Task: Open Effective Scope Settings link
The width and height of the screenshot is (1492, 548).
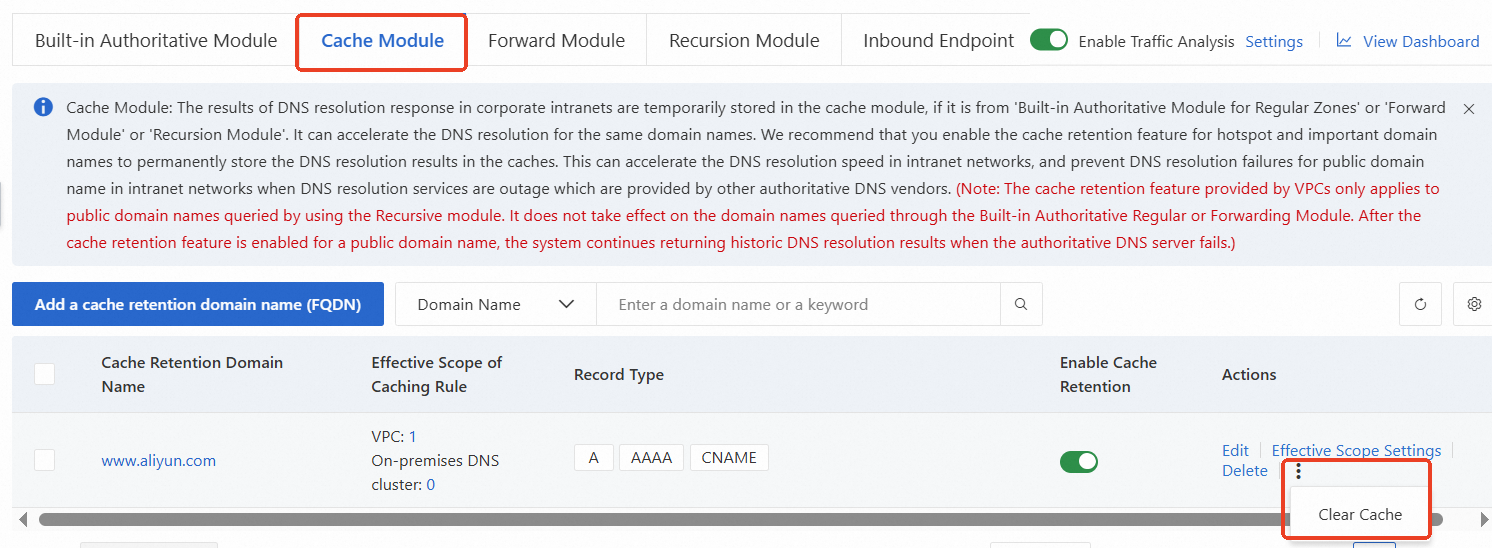Action: [x=1356, y=450]
